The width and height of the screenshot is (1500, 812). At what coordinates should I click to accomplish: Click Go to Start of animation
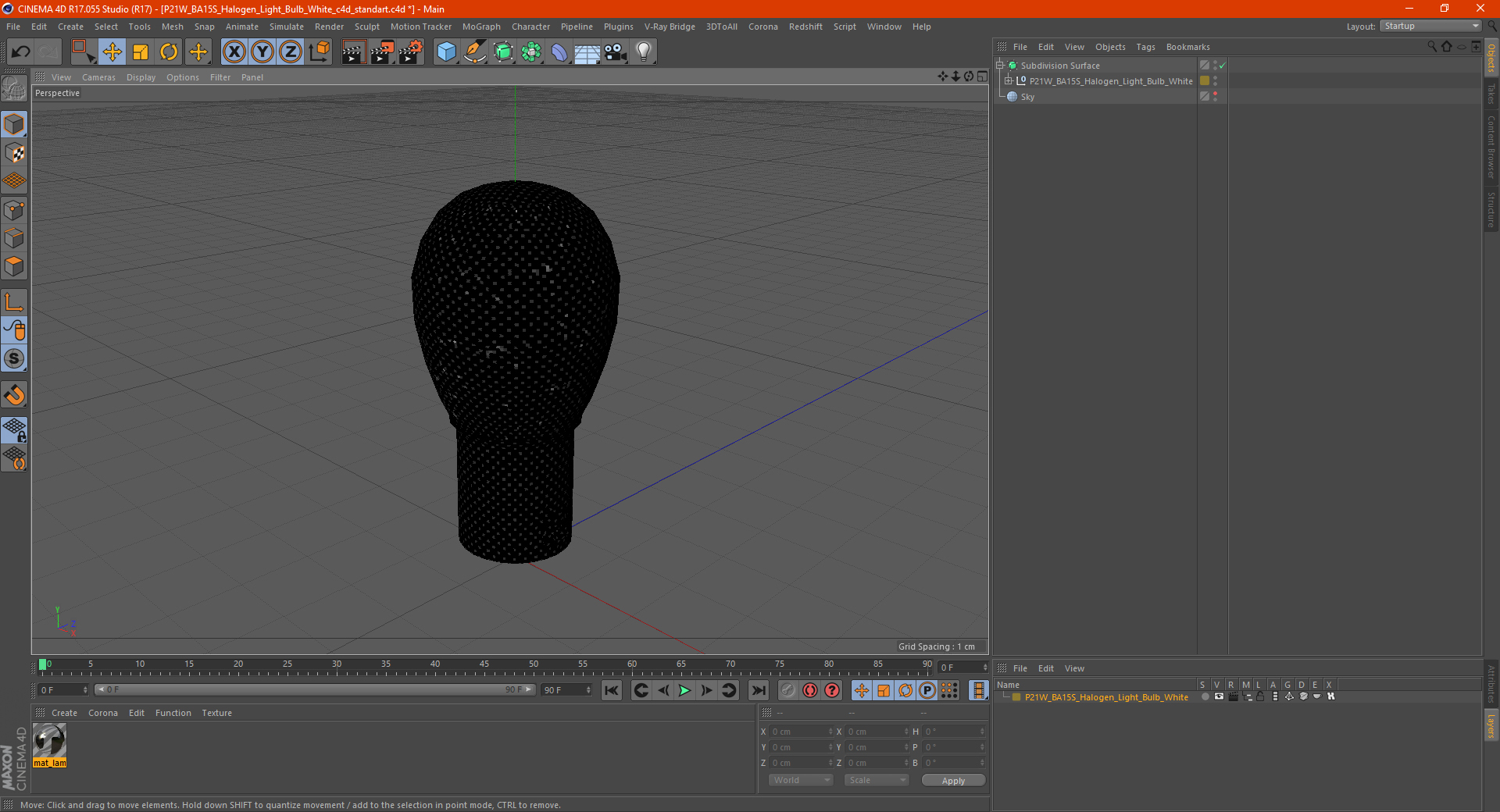612,690
